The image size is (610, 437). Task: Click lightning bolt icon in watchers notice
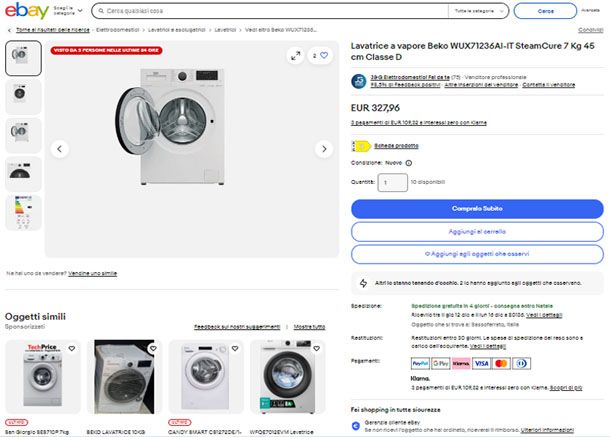click(x=363, y=283)
